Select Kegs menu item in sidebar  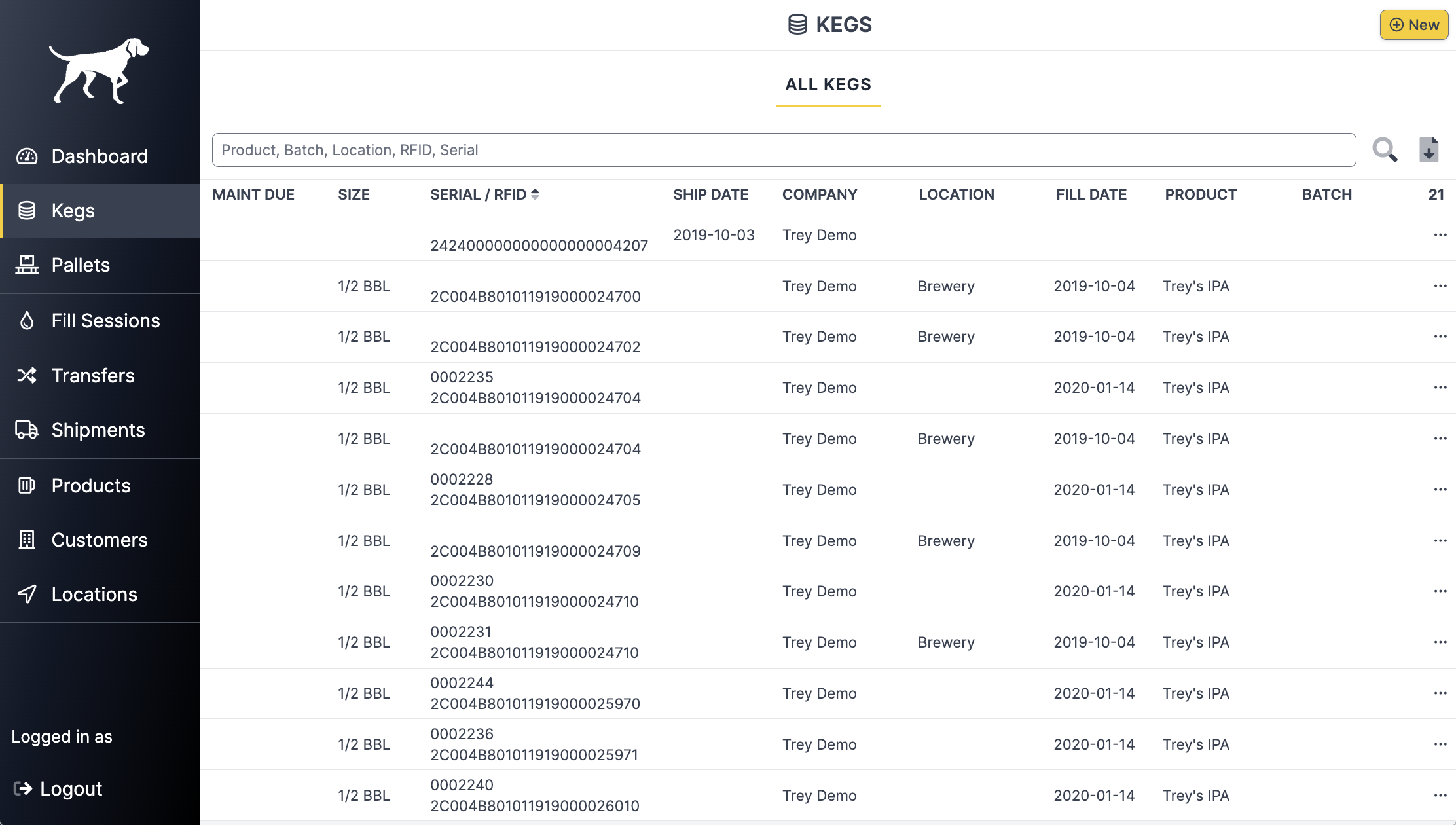point(73,211)
